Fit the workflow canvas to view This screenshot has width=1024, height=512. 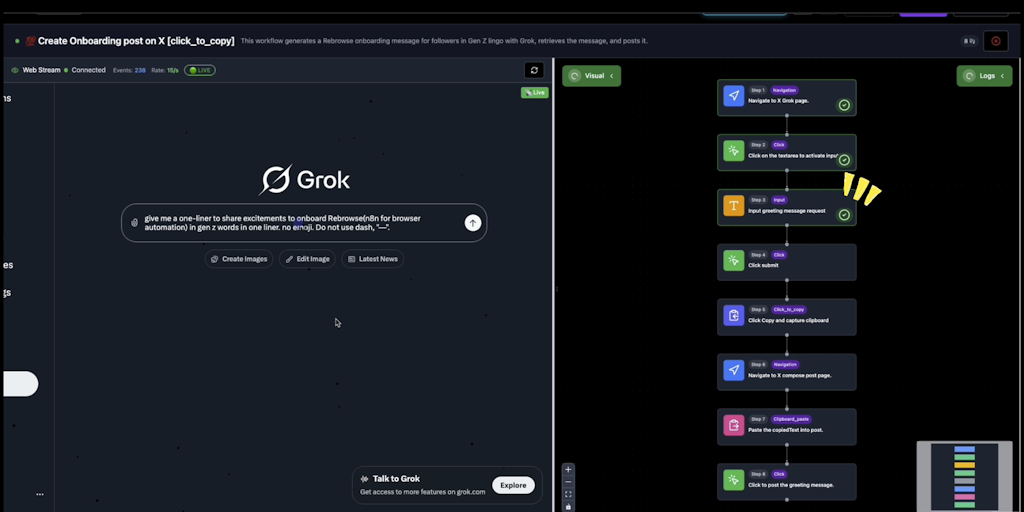(x=568, y=494)
